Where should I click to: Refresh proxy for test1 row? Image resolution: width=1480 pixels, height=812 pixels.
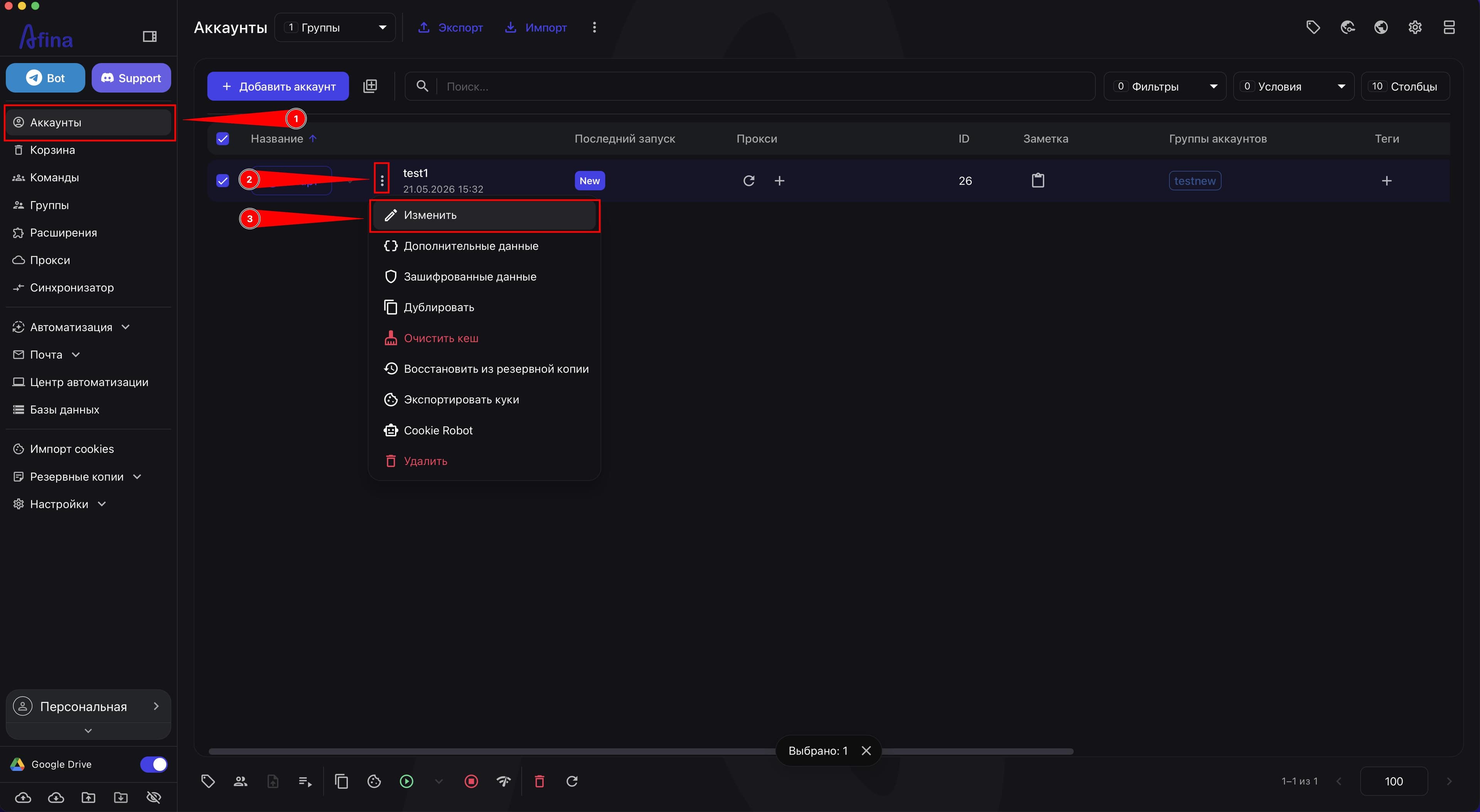[x=748, y=181]
